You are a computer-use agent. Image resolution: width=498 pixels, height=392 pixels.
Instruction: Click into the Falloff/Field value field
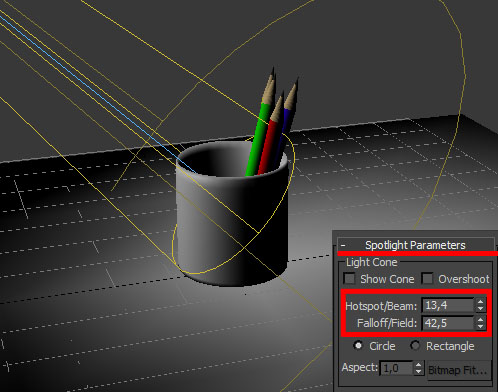click(448, 323)
